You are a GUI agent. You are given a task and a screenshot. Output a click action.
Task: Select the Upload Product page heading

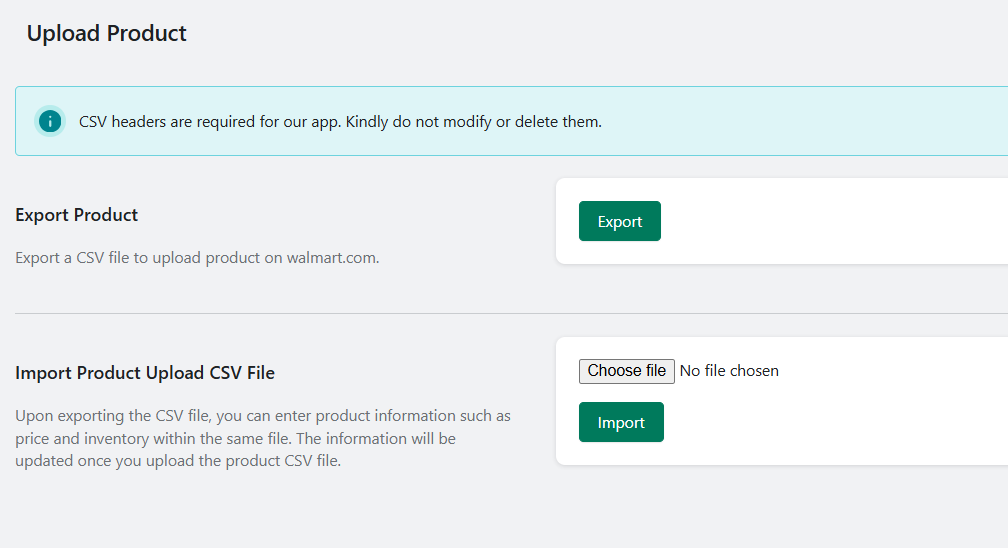tap(106, 33)
